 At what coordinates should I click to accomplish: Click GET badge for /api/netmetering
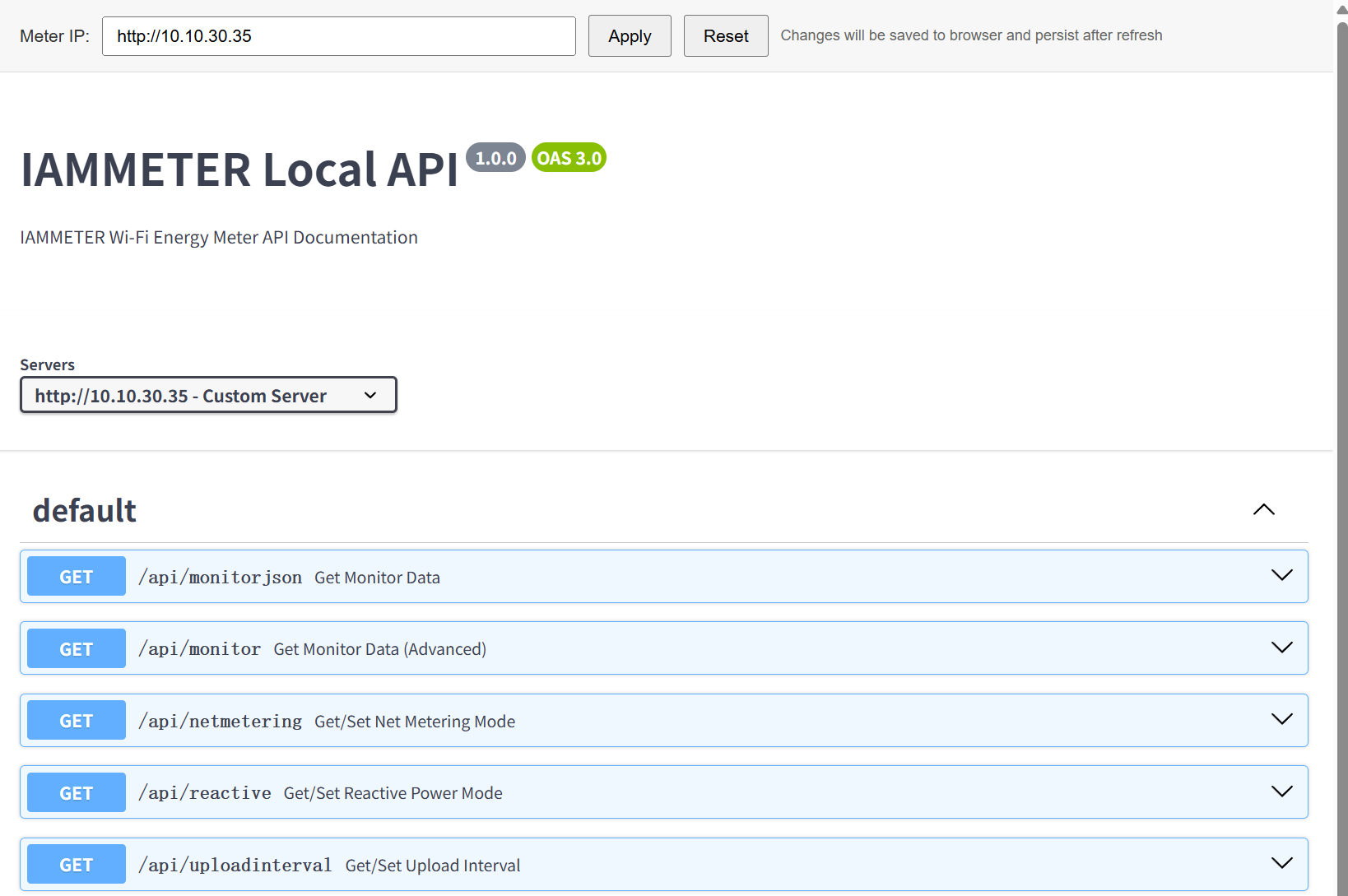coord(77,721)
